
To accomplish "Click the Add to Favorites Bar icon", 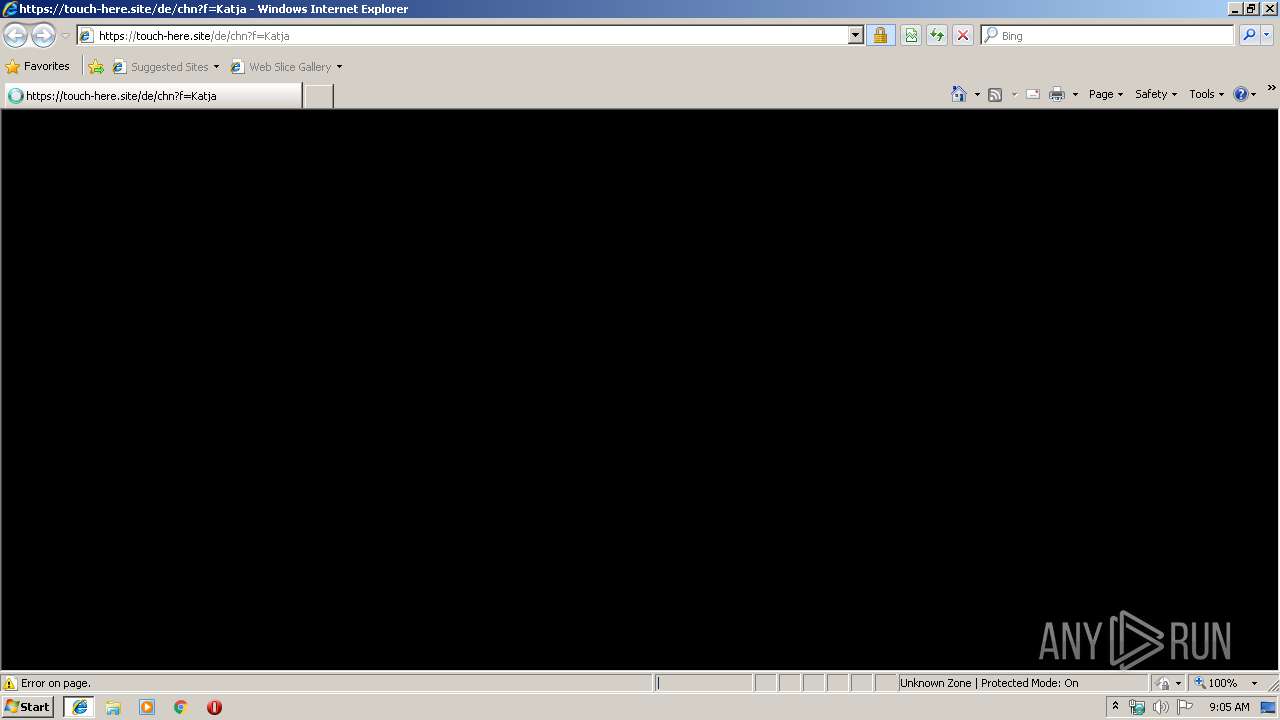I will (x=96, y=67).
